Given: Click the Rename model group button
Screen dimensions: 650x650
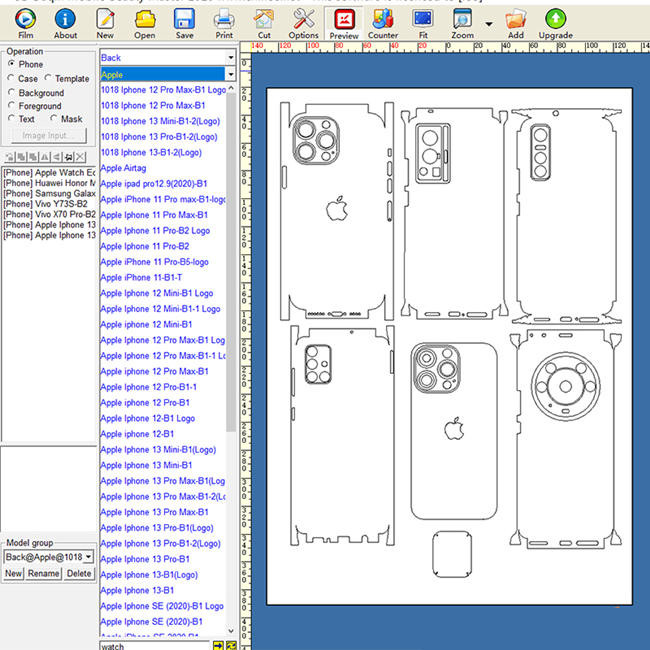Looking at the screenshot, I should (44, 573).
